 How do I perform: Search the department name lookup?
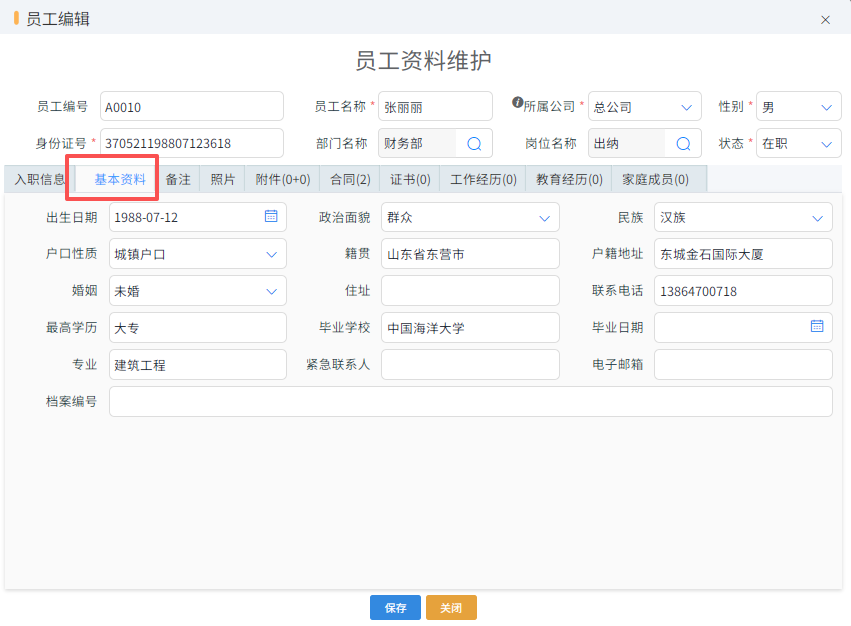pos(474,144)
